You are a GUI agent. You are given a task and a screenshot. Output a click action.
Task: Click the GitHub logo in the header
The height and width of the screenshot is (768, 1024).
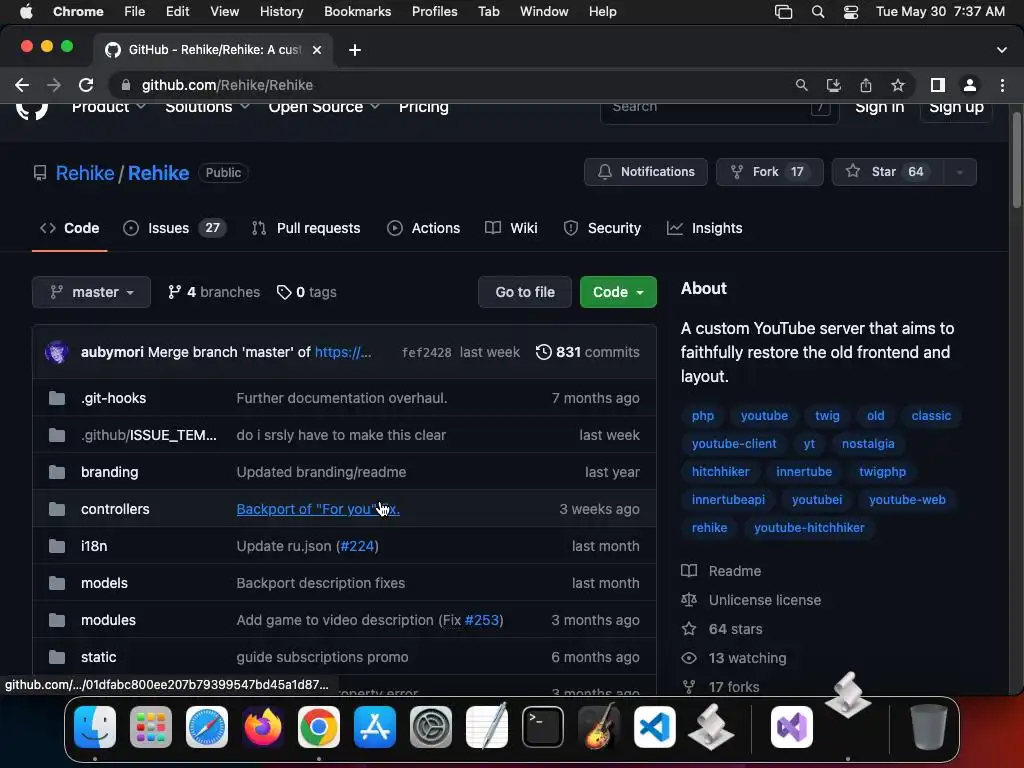coord(31,110)
